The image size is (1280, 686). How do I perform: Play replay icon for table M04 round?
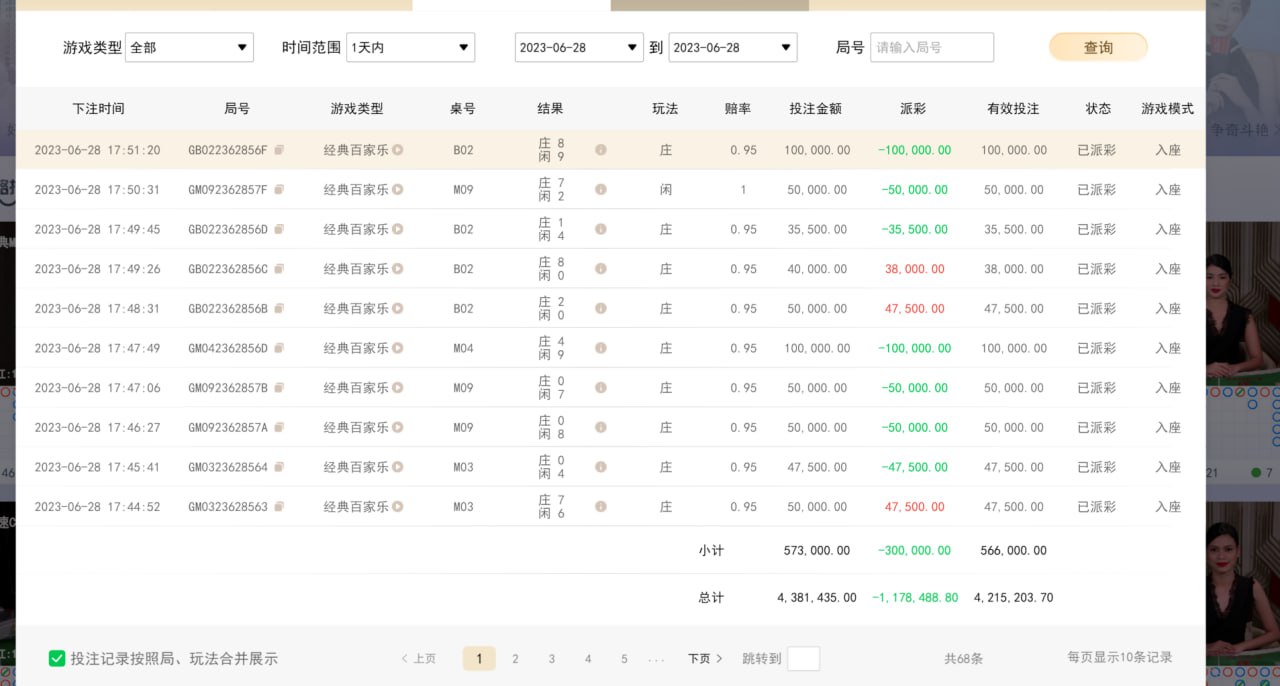[x=397, y=348]
